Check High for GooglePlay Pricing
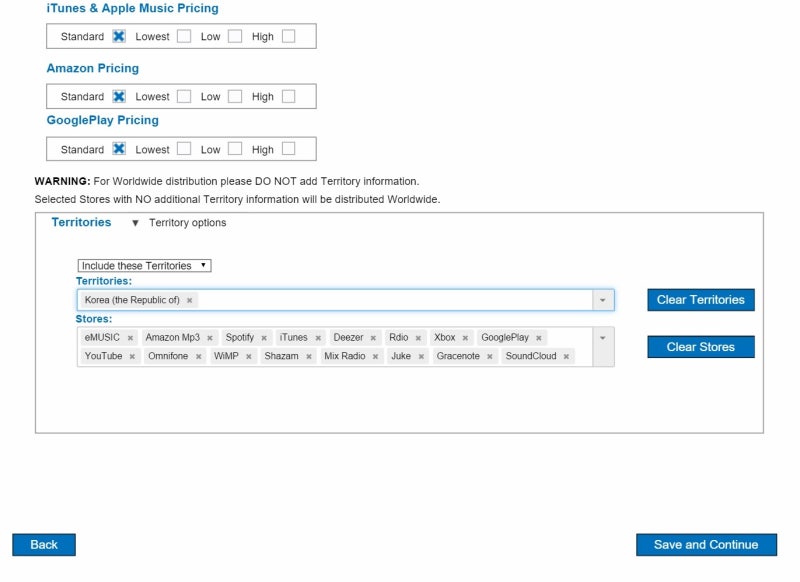Viewport: 800px width, 582px height. (x=288, y=148)
